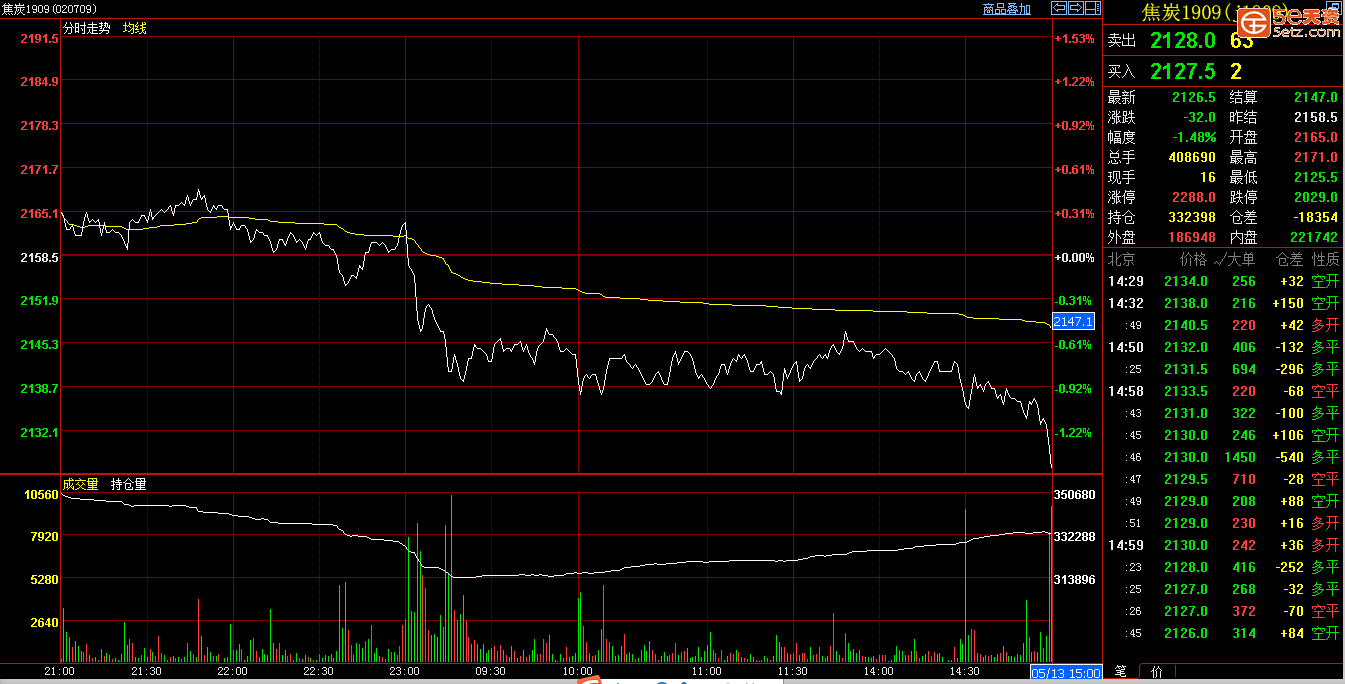Viewport: 1345px width, 684px height.
Task: Select the 14:59 tick row at 2130.0 with 242 lots
Action: (x=1223, y=545)
